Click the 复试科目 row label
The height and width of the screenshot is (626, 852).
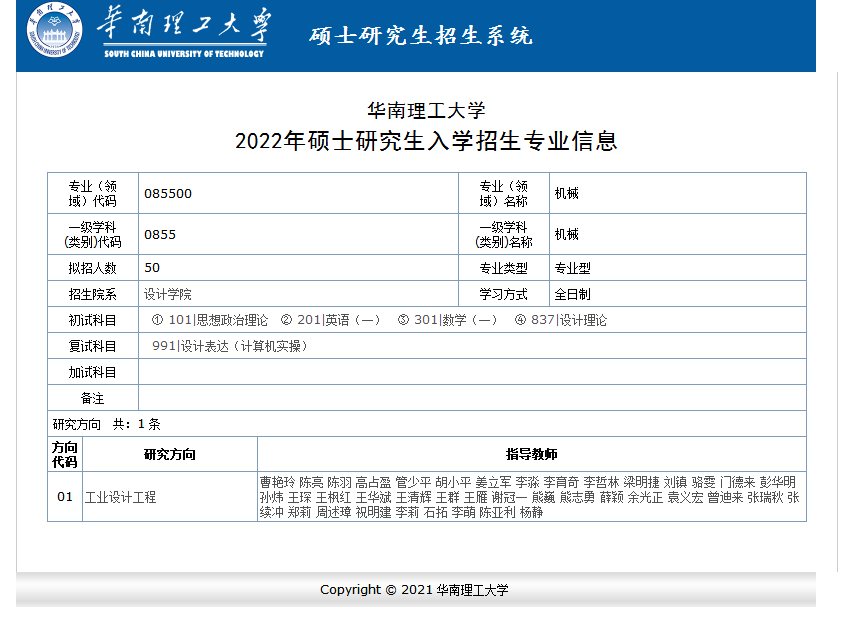coord(92,346)
